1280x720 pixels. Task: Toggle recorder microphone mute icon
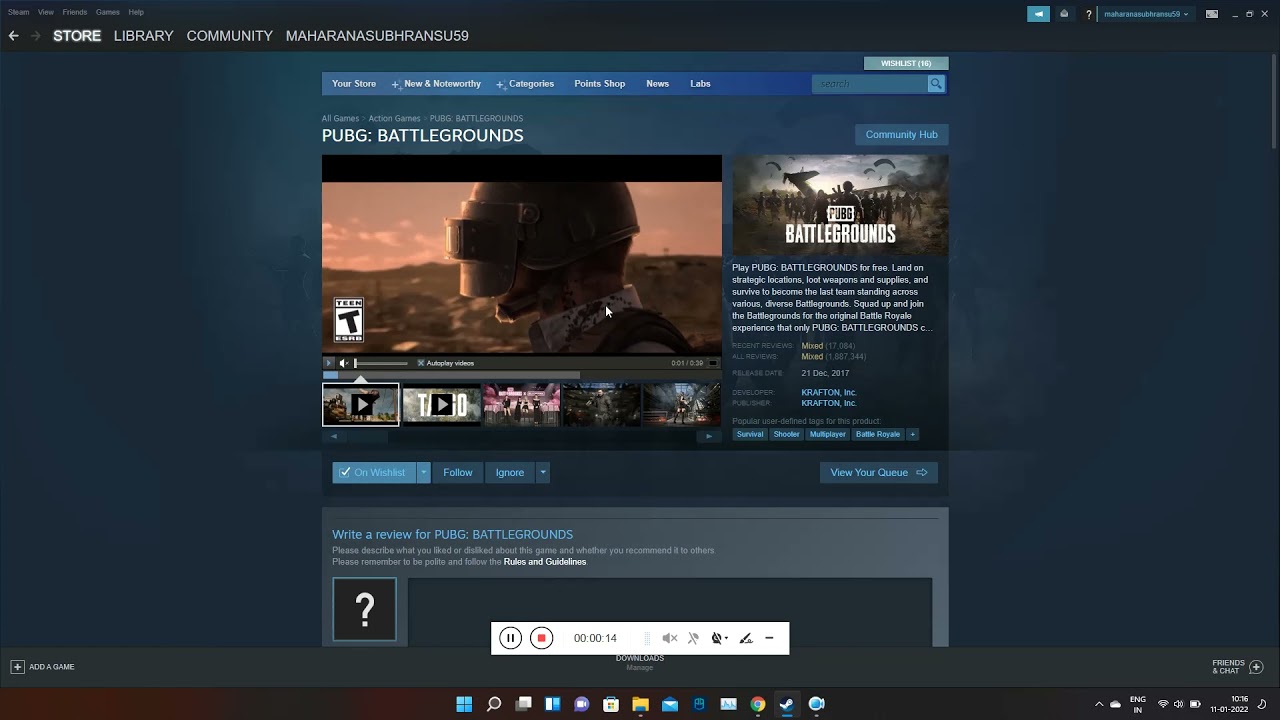click(693, 638)
